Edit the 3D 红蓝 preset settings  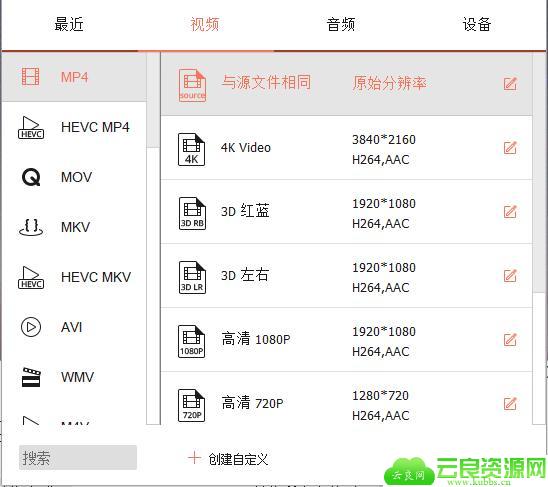(510, 212)
